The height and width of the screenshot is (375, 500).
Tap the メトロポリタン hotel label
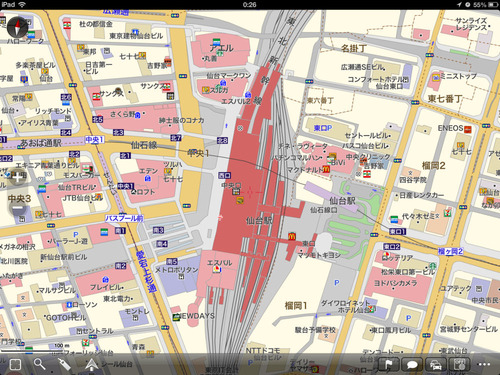176,270
